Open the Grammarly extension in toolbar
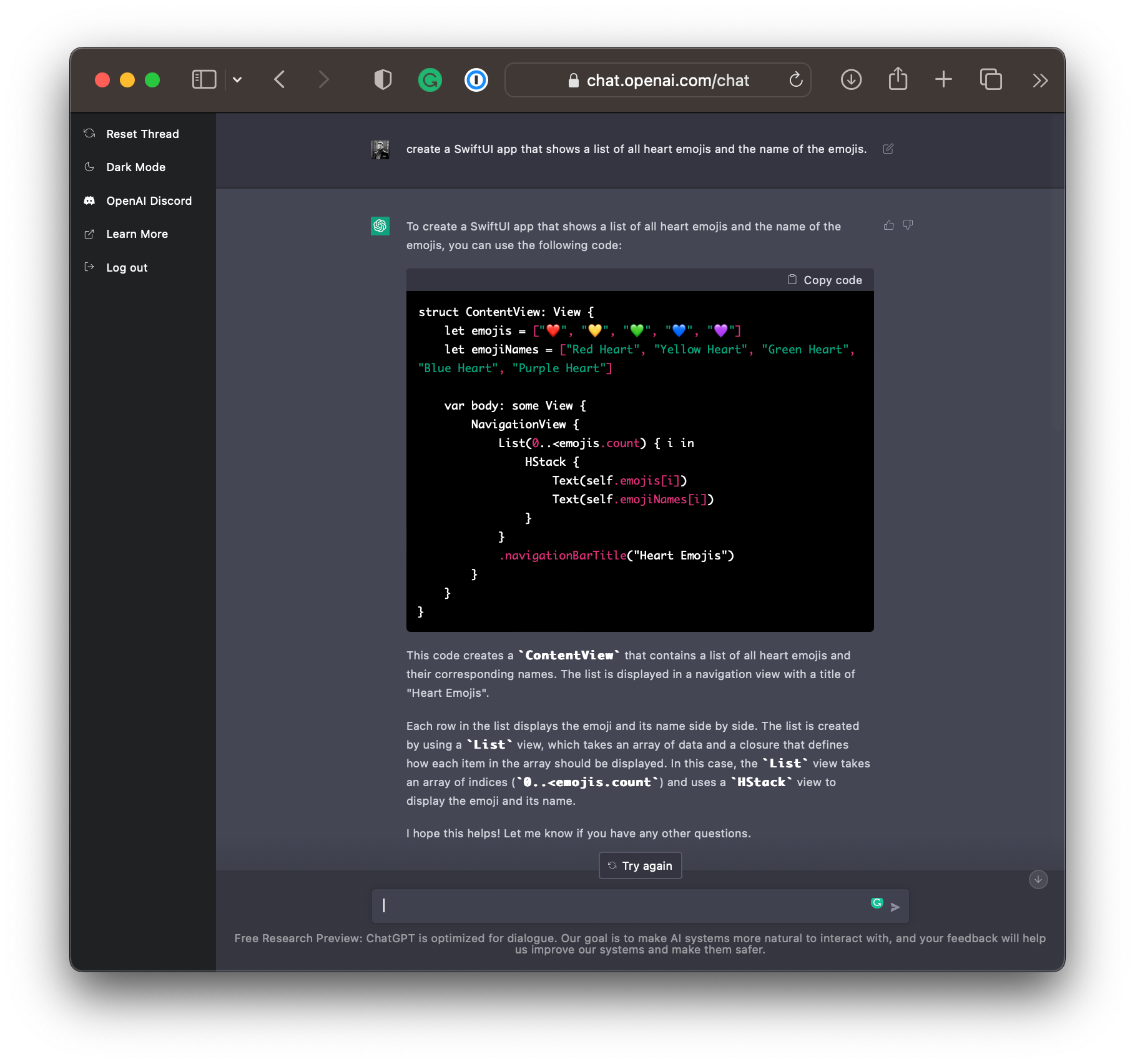1135x1064 pixels. [430, 80]
